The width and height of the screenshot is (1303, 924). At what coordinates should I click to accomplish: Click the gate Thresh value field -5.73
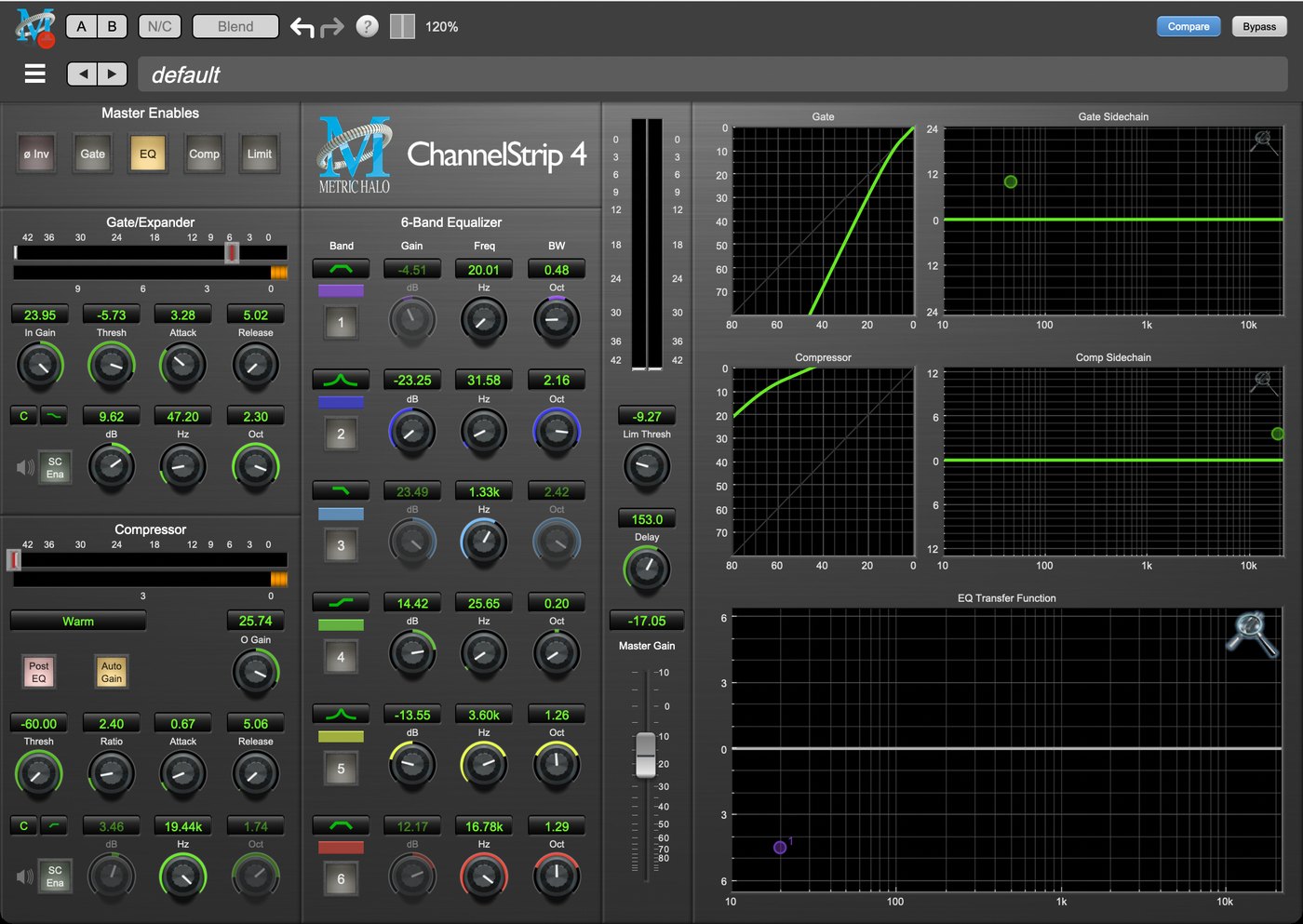click(112, 315)
